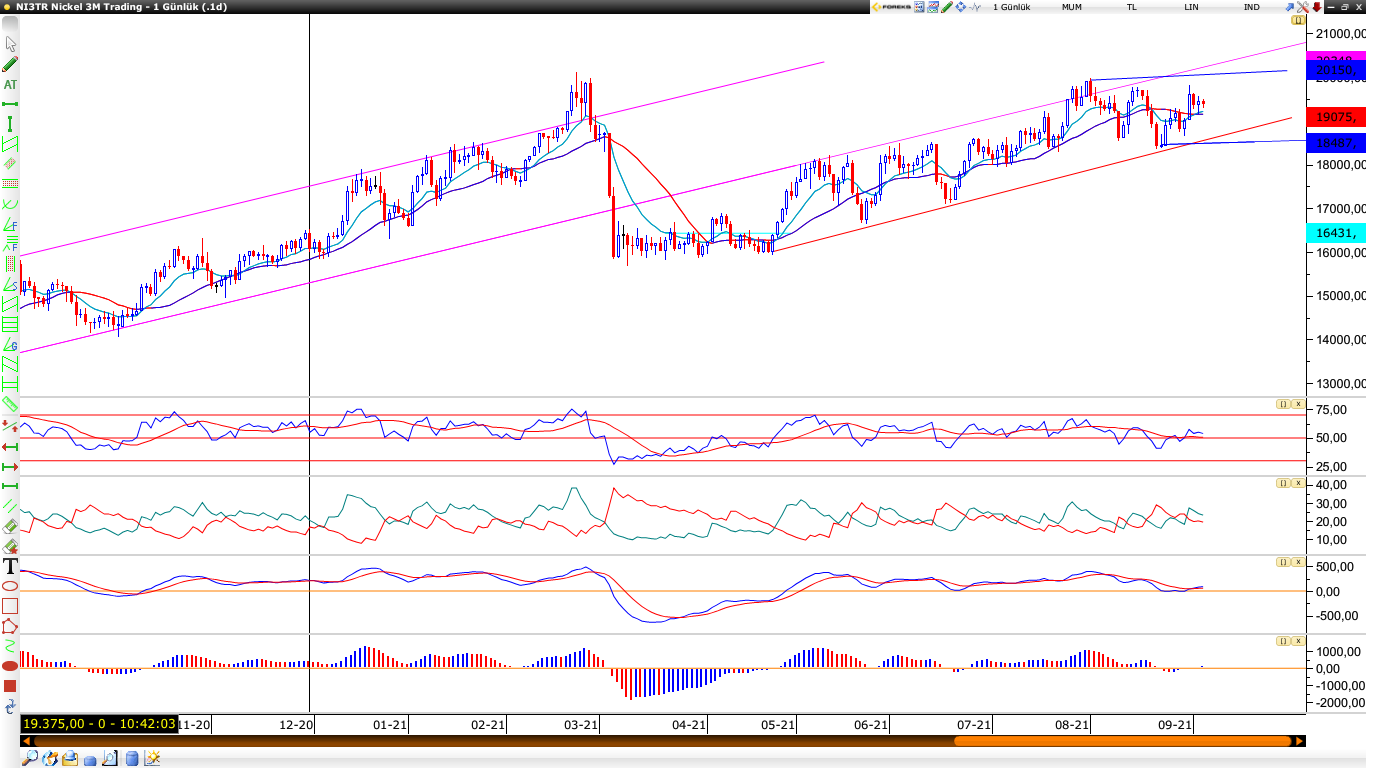Screen dimensions: 1380x768
Task: Open the Foreks logo menu
Action: click(x=892, y=7)
